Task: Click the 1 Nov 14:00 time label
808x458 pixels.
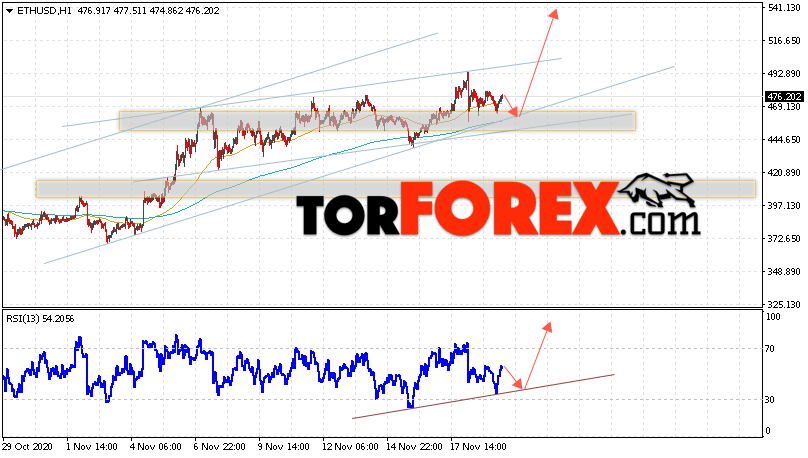Action: [x=92, y=446]
